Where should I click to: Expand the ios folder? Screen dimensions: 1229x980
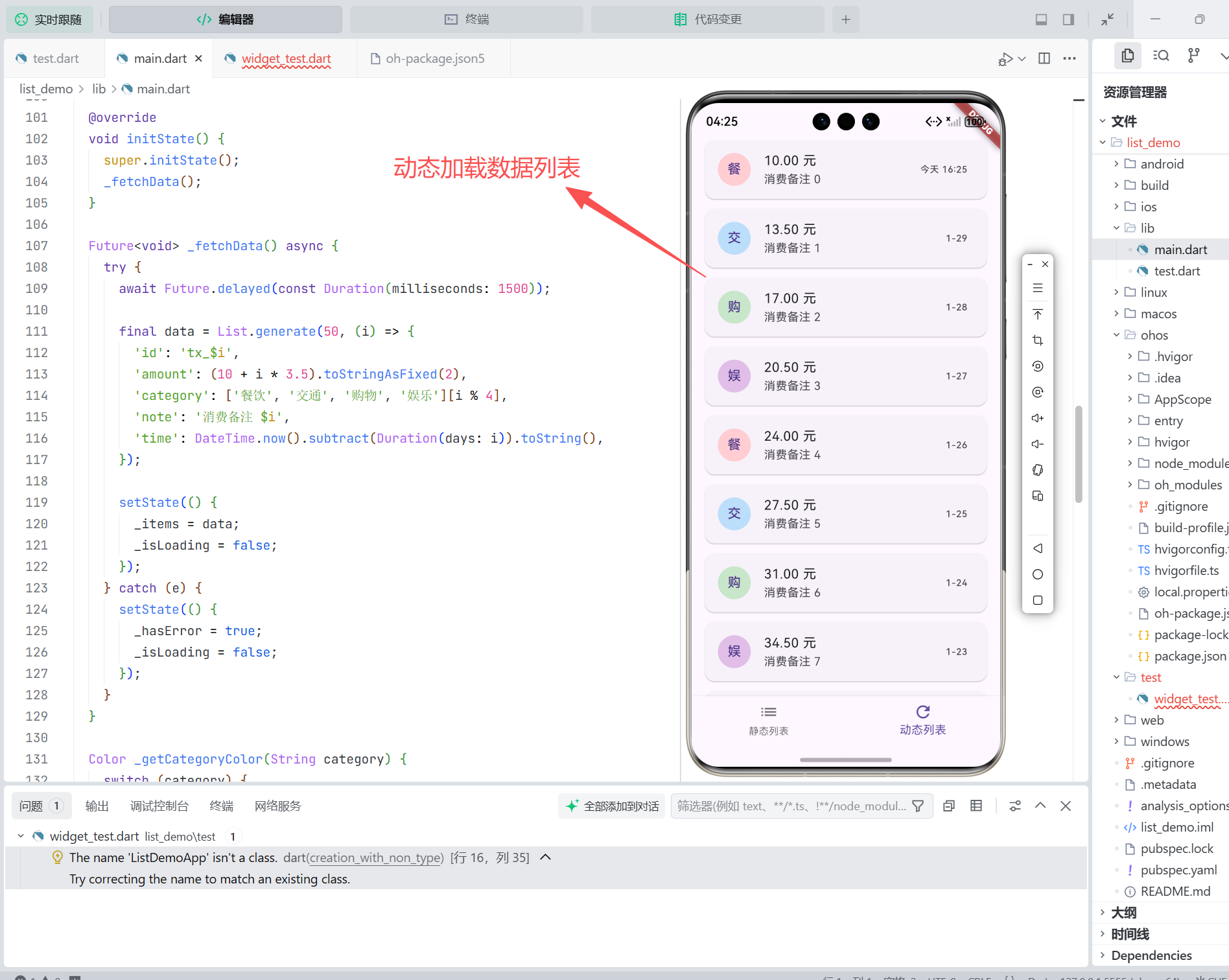click(x=1116, y=207)
